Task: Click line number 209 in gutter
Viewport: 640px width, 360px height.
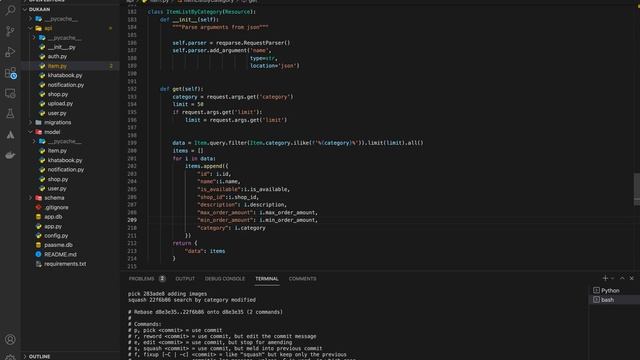Action: pyautogui.click(x=132, y=220)
